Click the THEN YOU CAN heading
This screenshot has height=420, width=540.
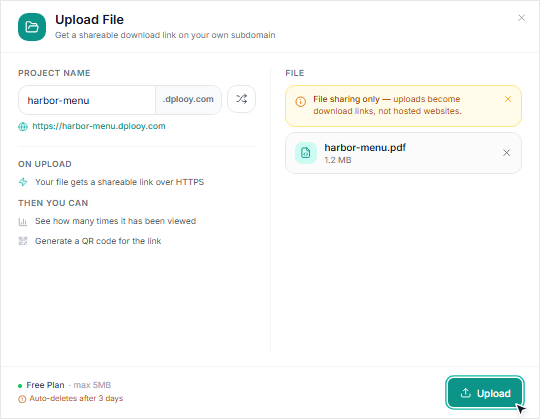pos(53,203)
